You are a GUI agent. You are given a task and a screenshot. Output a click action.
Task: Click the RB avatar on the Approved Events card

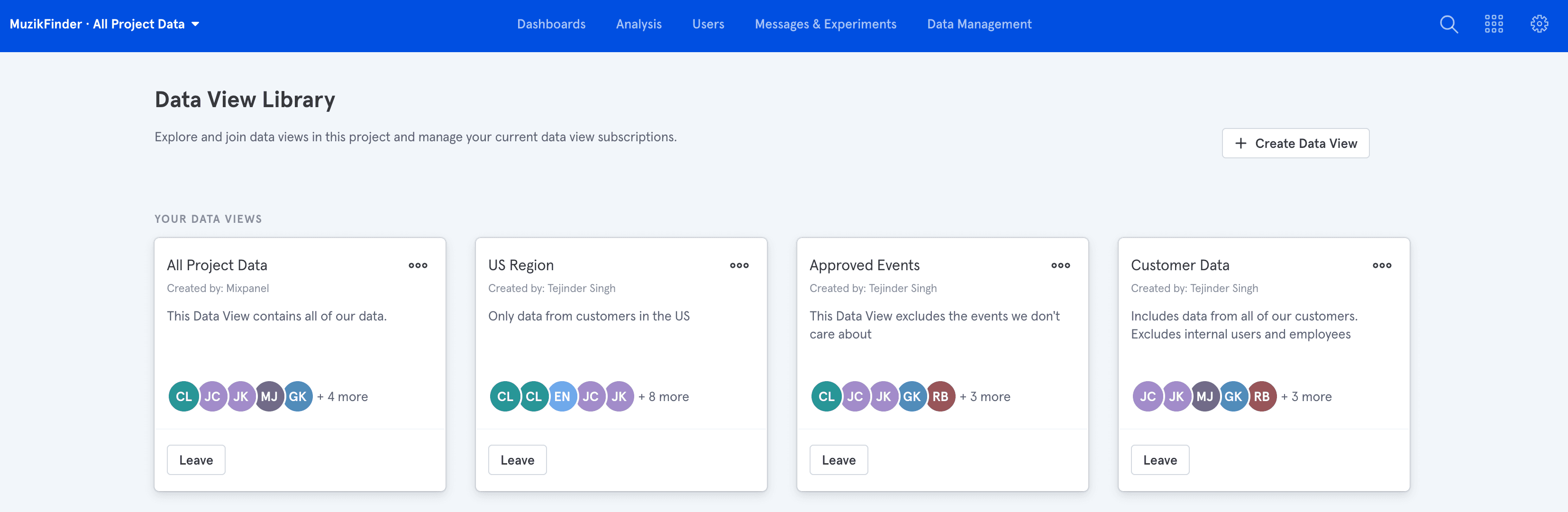pyautogui.click(x=940, y=396)
